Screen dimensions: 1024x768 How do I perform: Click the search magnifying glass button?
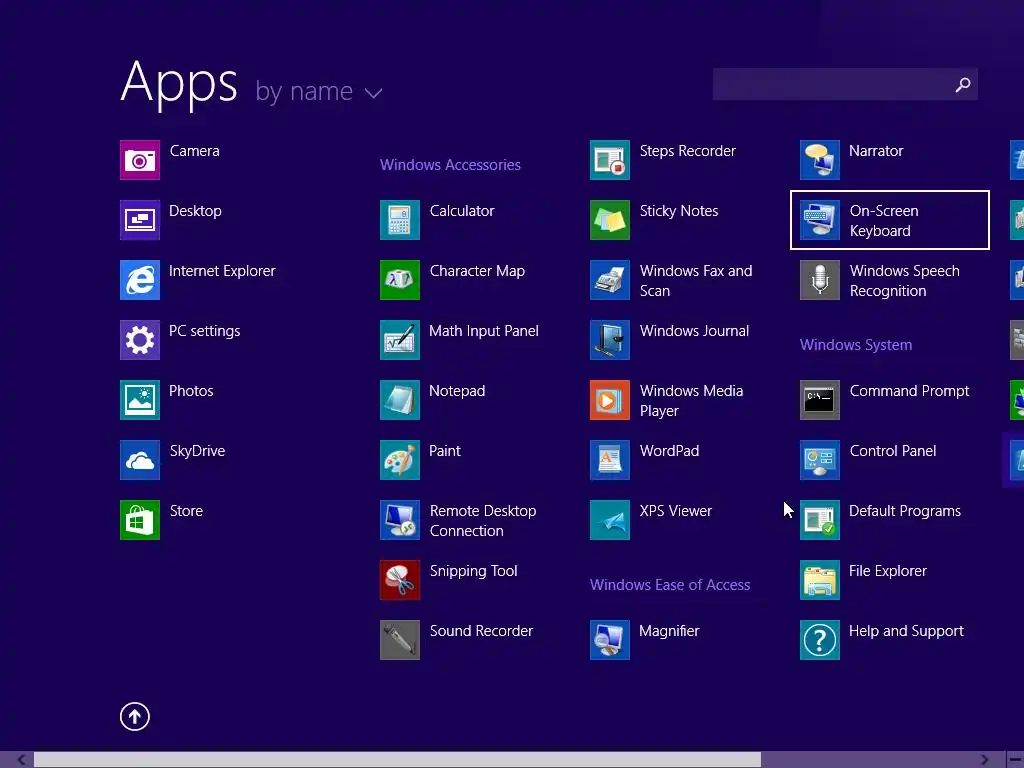(x=963, y=84)
